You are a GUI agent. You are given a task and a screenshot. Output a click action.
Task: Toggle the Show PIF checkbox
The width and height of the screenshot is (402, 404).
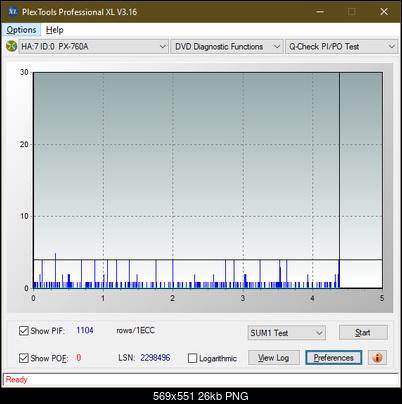(x=24, y=331)
